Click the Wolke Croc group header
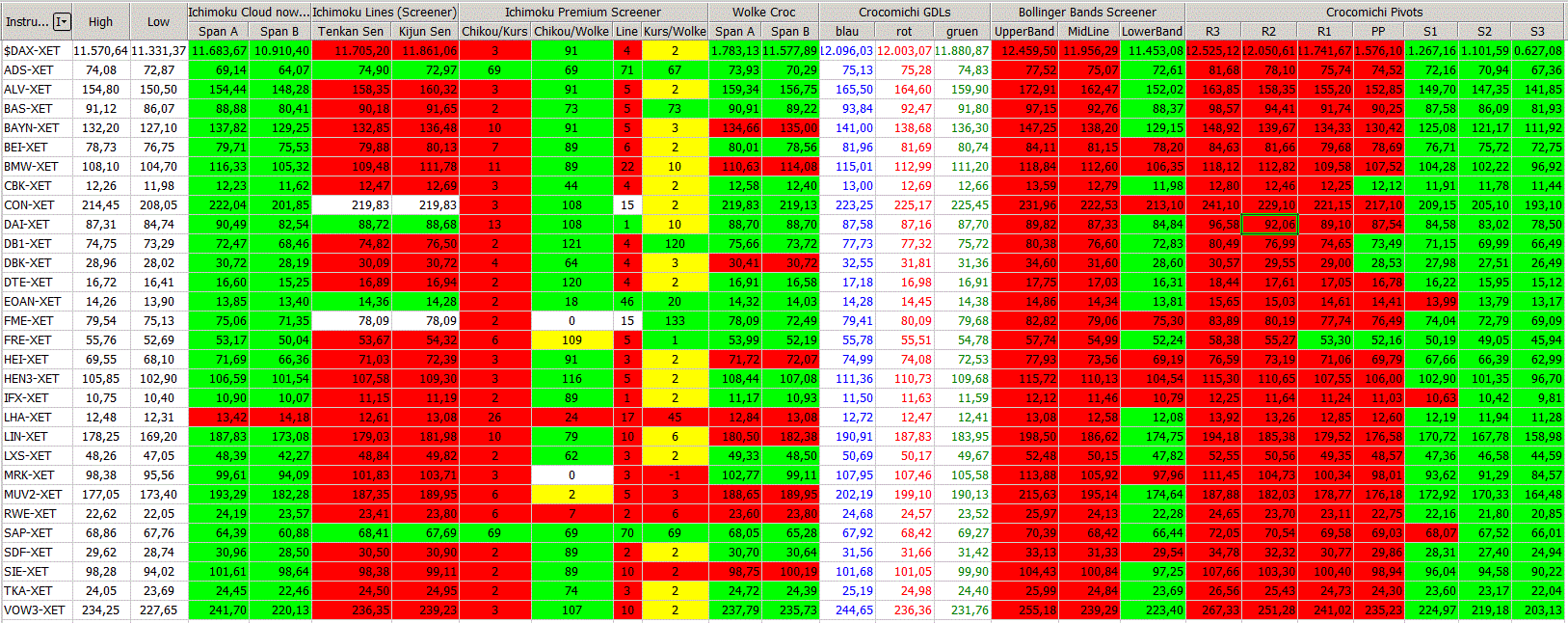 [x=763, y=12]
